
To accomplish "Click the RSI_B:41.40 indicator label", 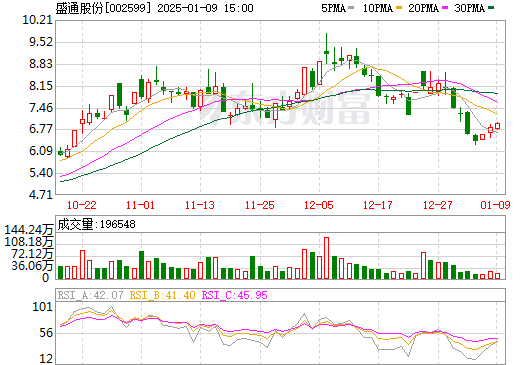I will click(162, 295).
